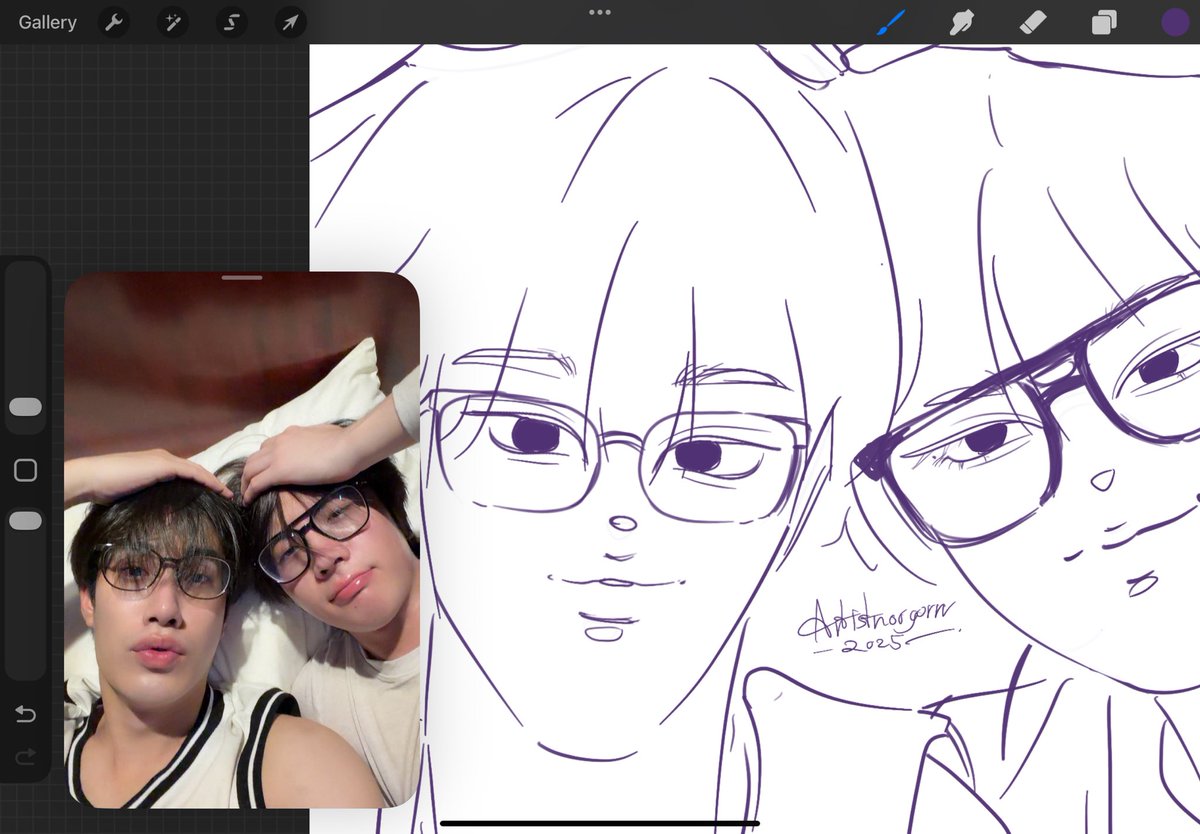Select the Eraser tool
The image size is (1200, 834).
tap(1033, 22)
